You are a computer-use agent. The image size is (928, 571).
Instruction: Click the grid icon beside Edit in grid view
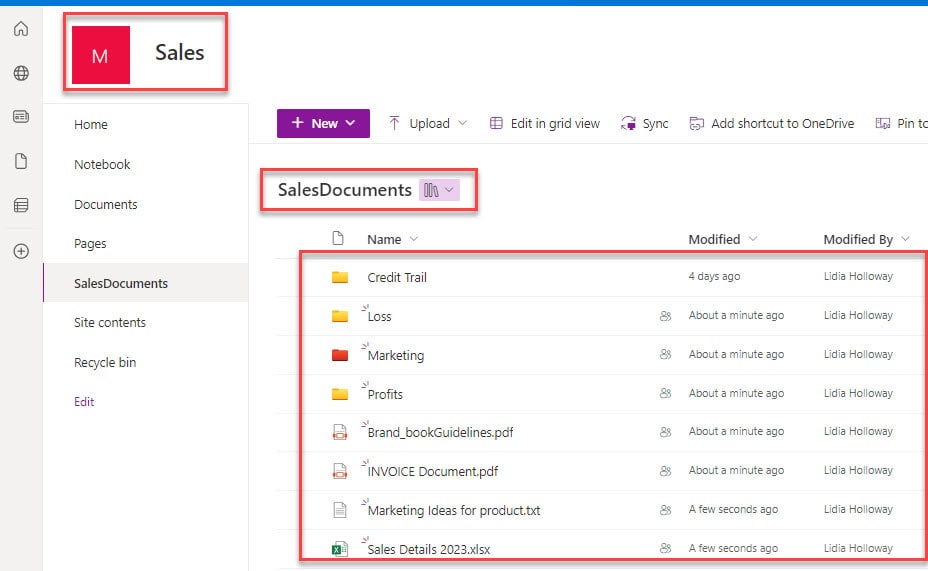(x=496, y=123)
